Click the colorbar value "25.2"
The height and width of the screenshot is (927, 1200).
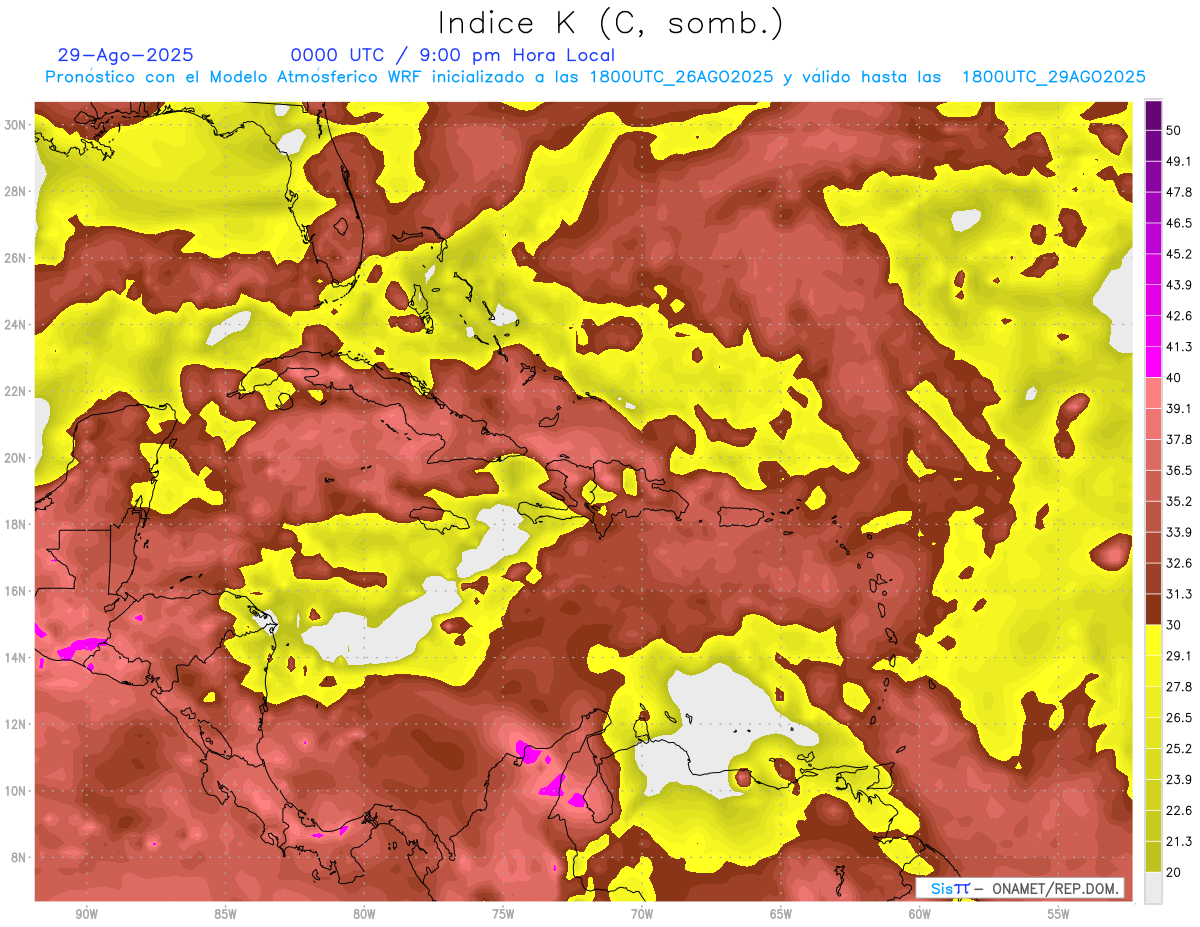click(1178, 749)
